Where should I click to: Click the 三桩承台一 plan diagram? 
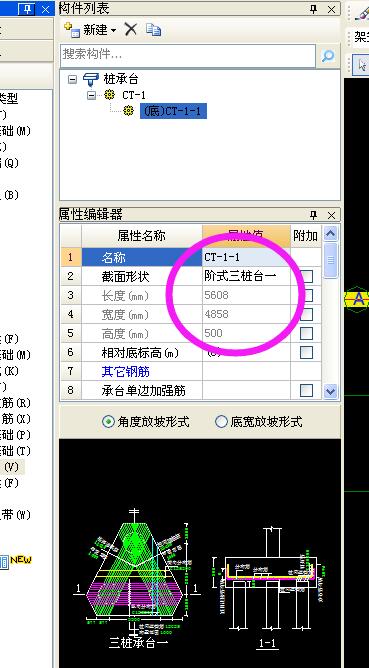point(137,578)
